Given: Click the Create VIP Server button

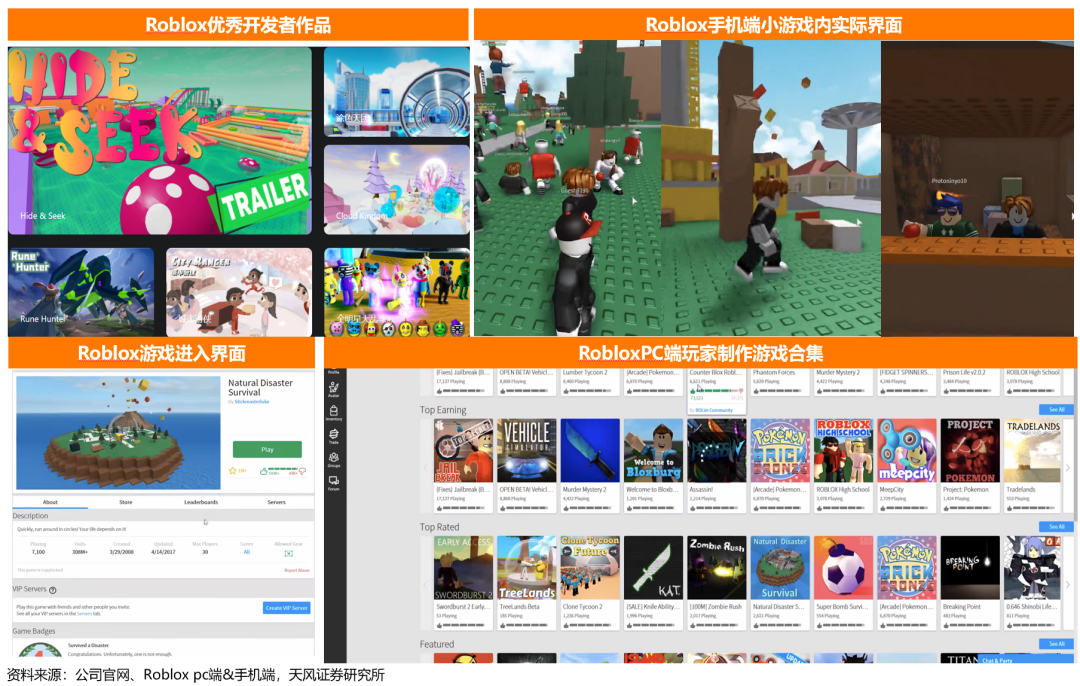Looking at the screenshot, I should [287, 607].
